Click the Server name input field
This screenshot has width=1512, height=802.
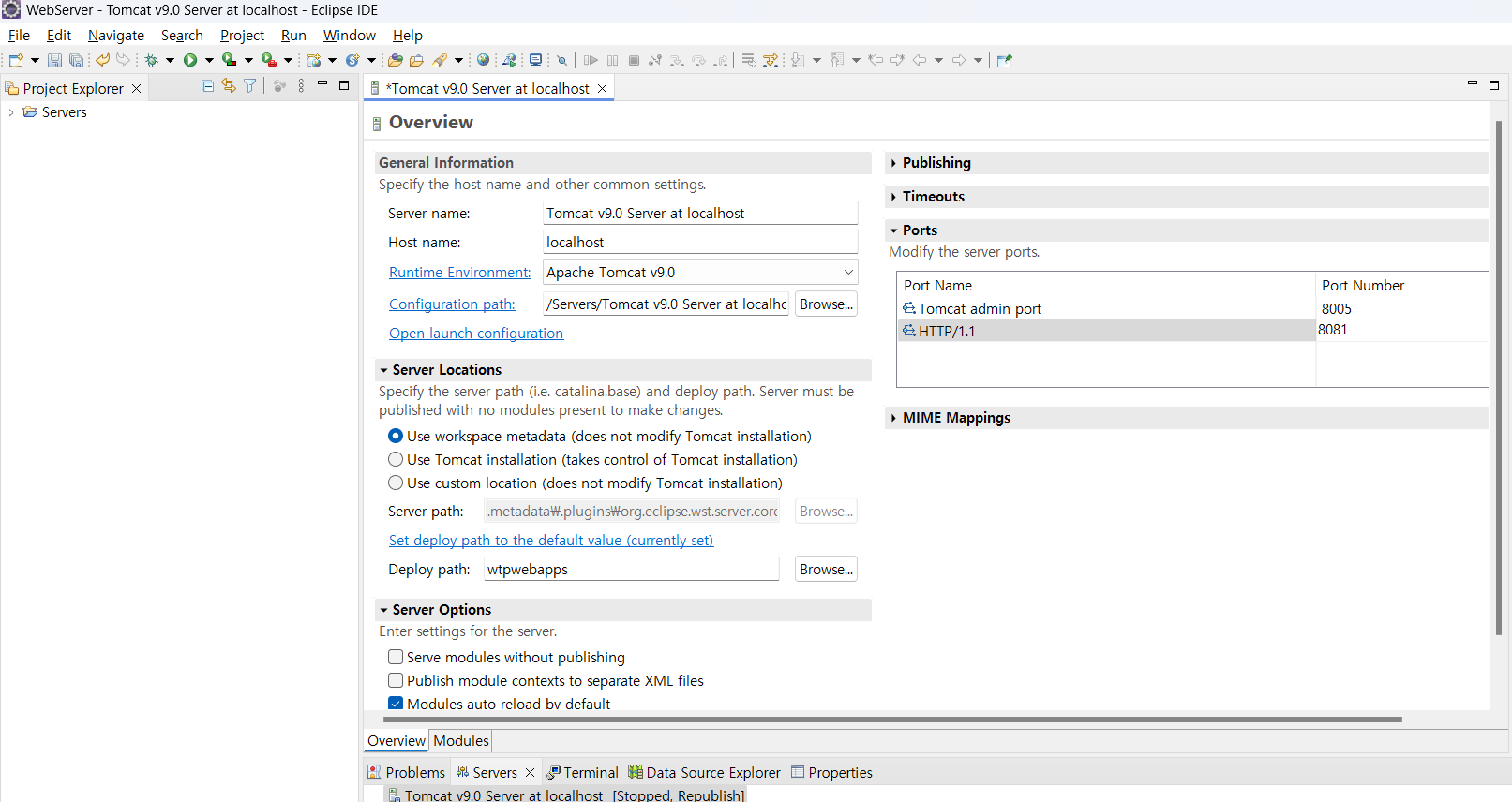[x=700, y=213]
